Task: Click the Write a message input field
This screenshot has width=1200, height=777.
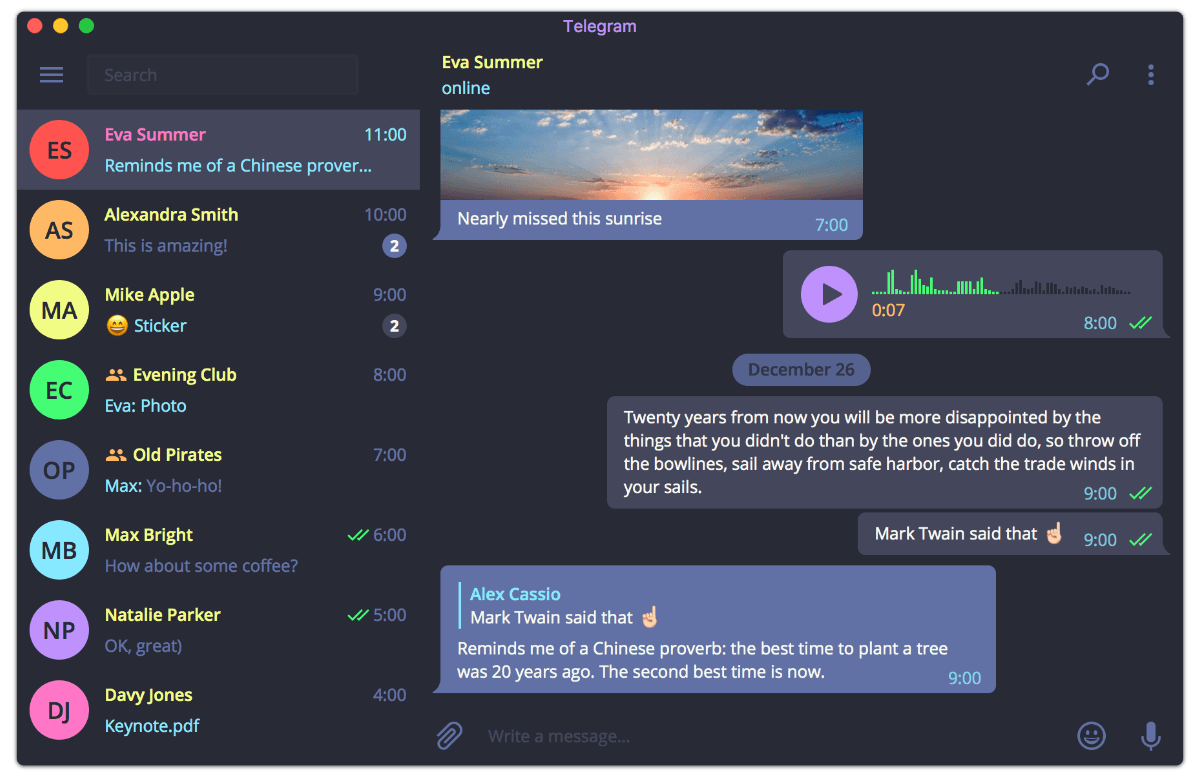Action: coord(700,735)
